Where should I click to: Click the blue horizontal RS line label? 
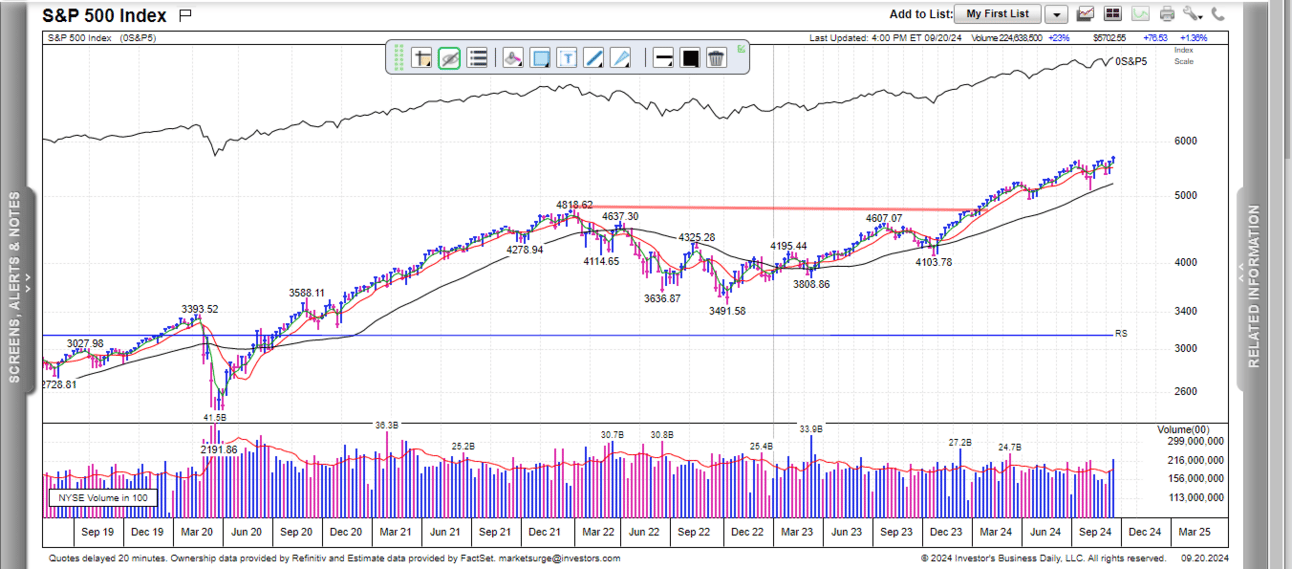point(1120,333)
